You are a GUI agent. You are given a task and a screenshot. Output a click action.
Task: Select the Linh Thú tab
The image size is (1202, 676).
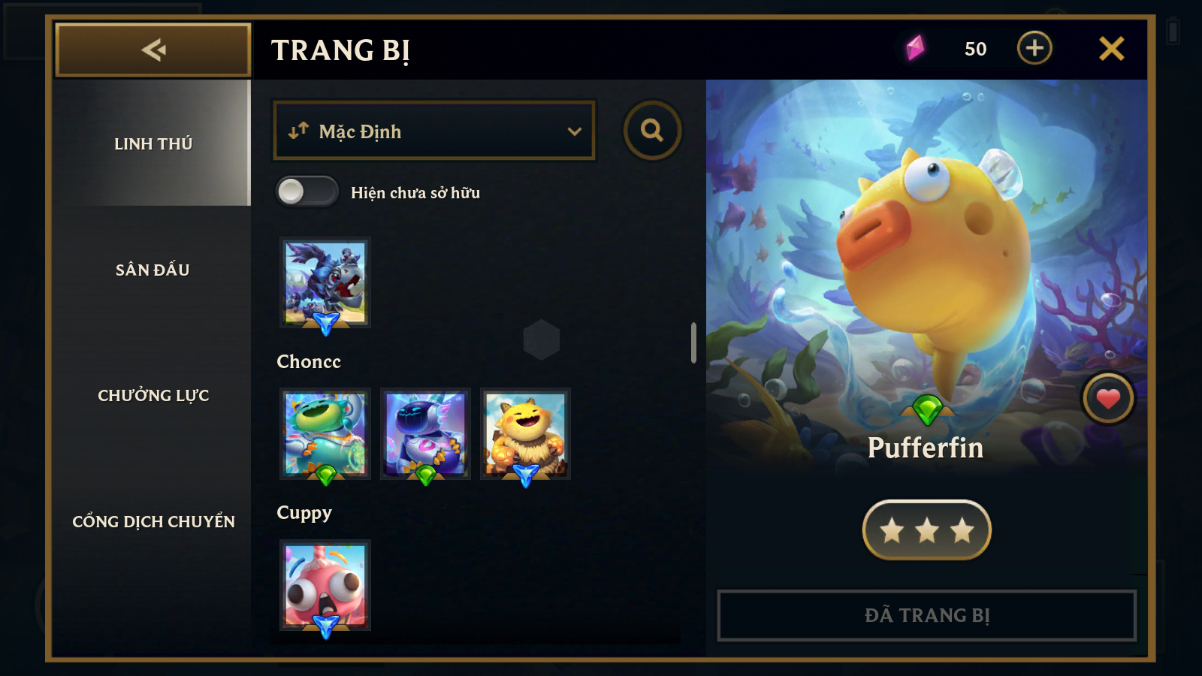pyautogui.click(x=153, y=144)
